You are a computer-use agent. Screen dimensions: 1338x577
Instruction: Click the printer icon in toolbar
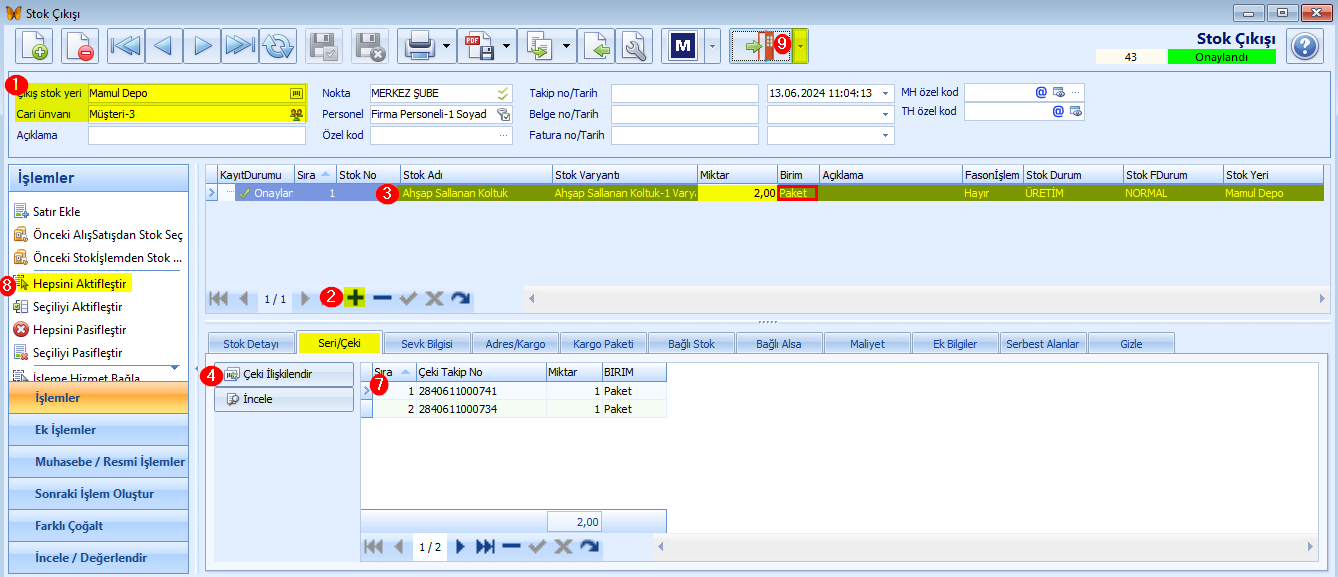click(417, 46)
